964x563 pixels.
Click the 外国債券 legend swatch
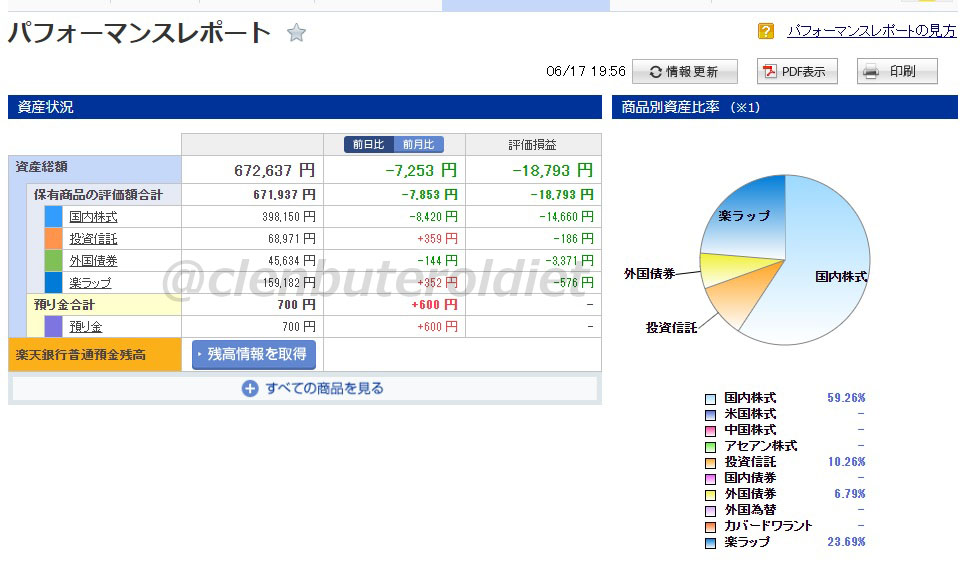coord(710,495)
